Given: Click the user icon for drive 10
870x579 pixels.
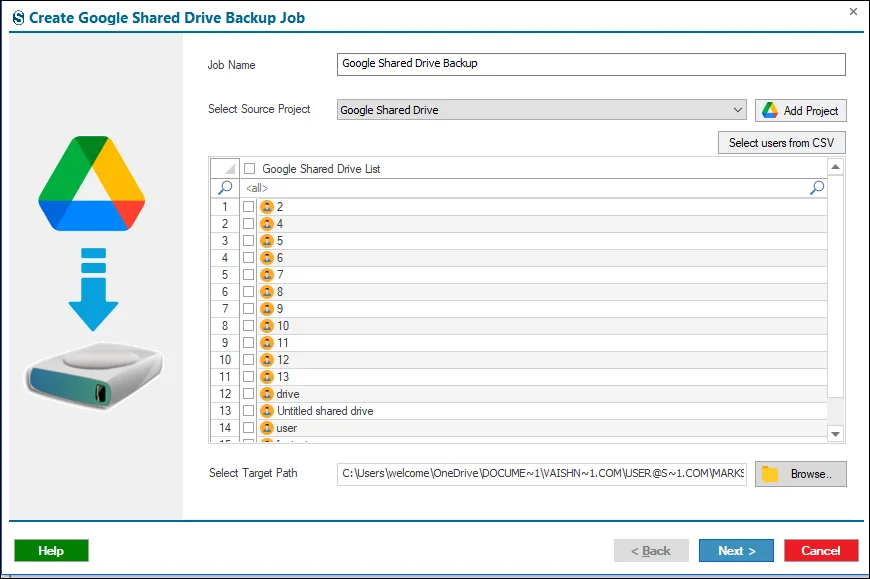Looking at the screenshot, I should point(267,326).
